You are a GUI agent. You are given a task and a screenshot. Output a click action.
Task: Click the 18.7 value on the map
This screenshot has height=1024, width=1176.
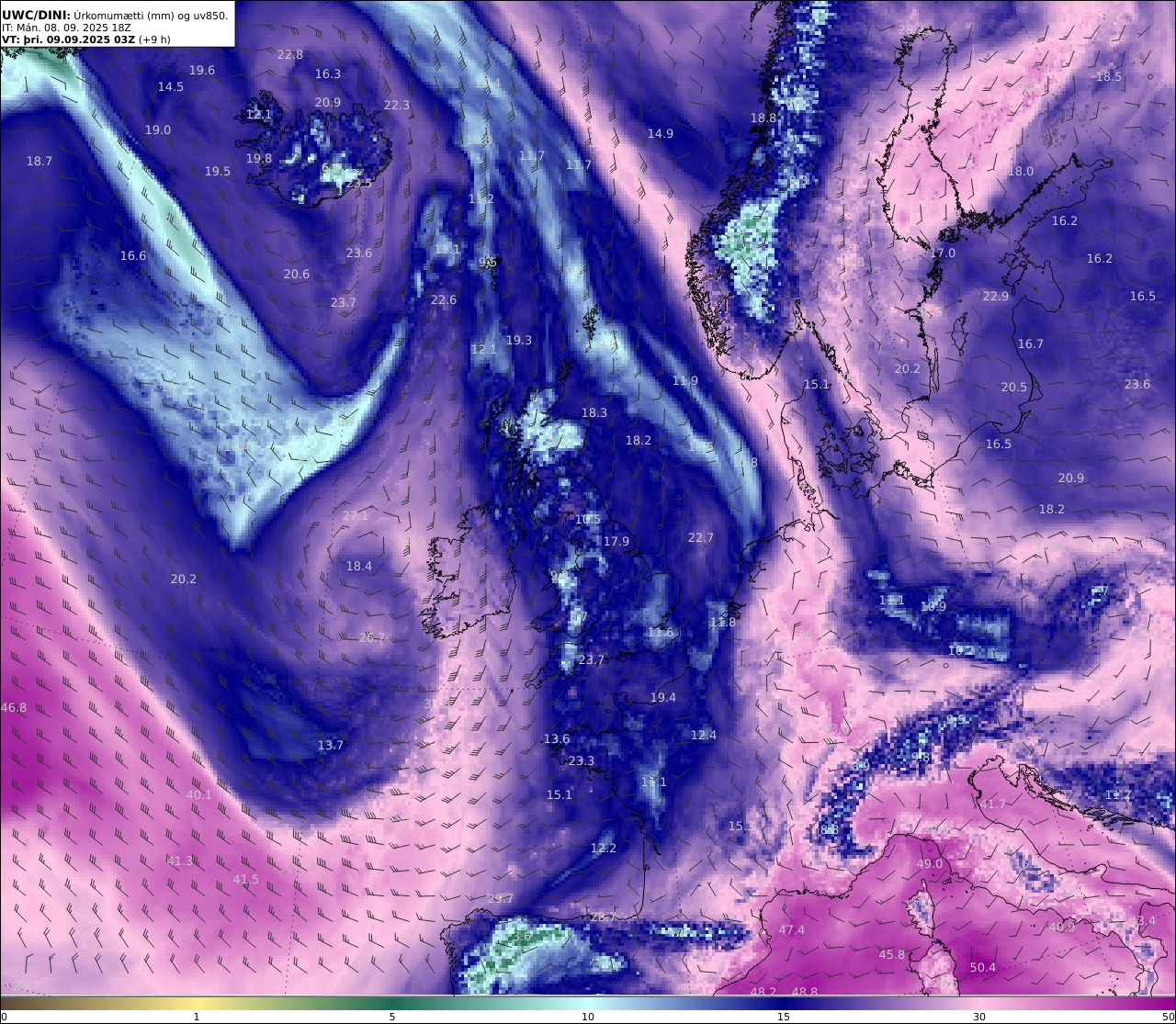(40, 161)
